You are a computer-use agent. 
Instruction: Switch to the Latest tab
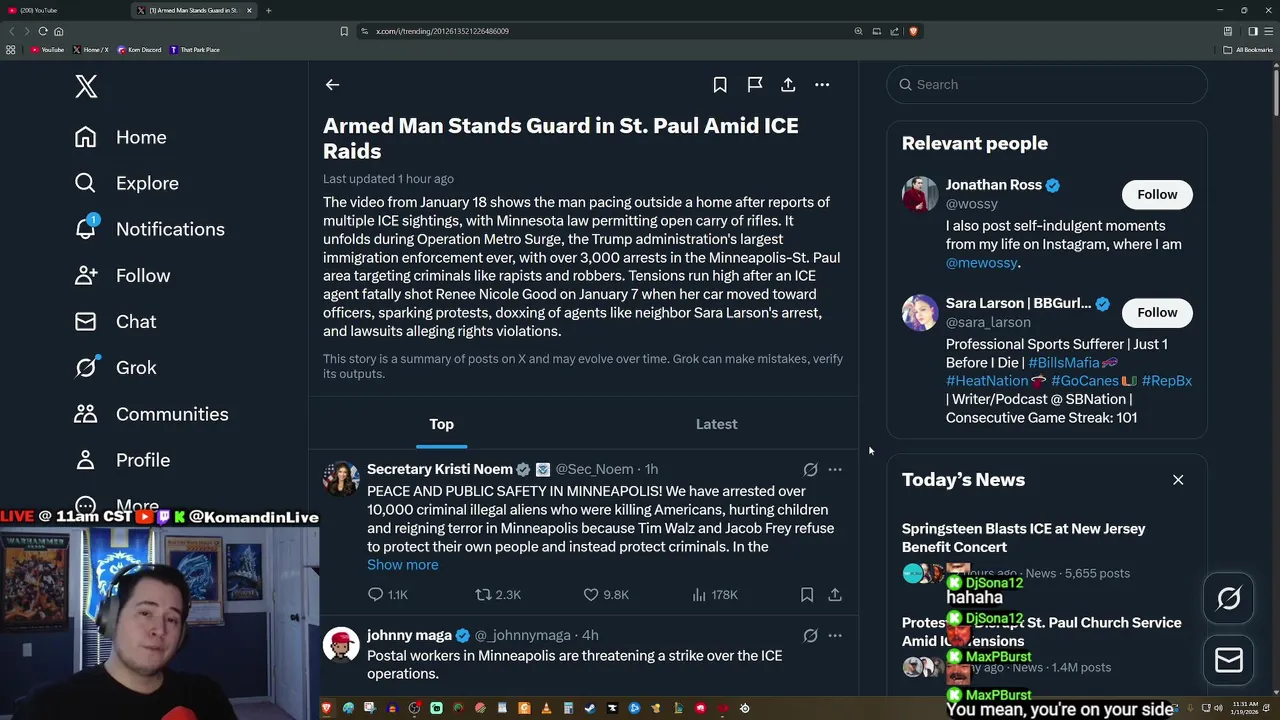click(x=716, y=424)
